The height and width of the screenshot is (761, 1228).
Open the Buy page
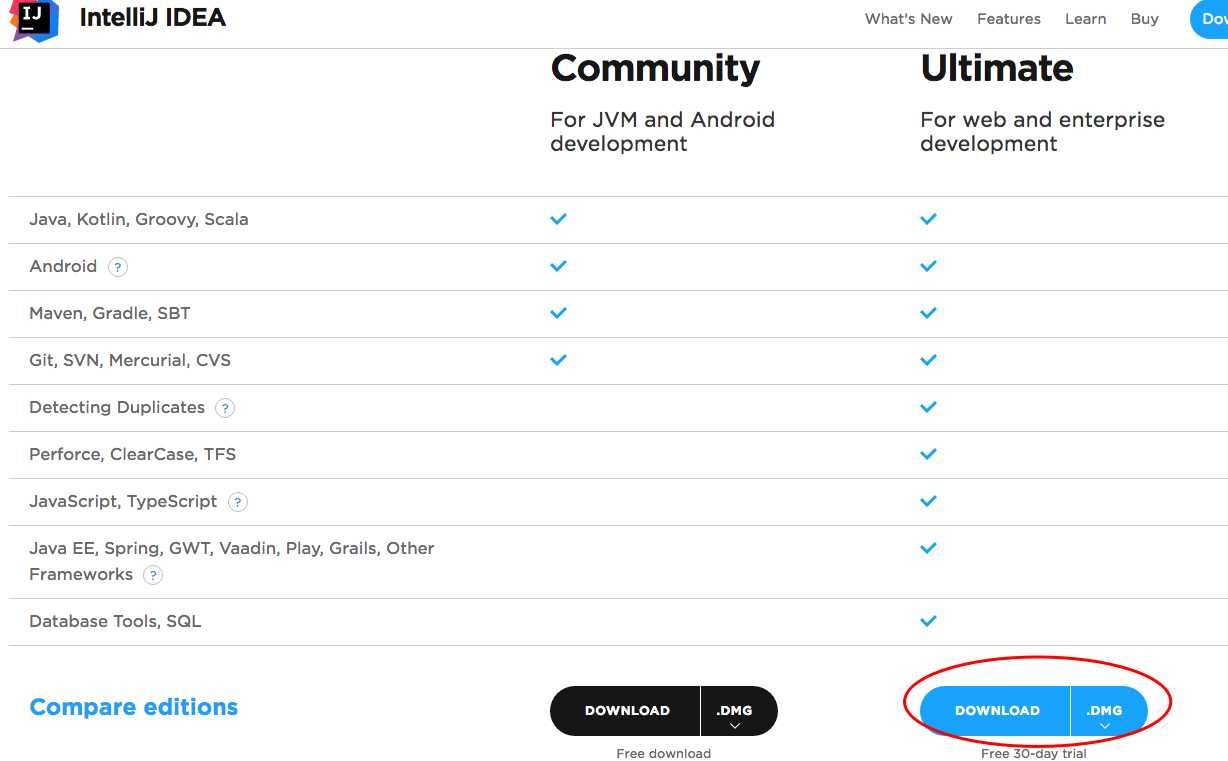click(1144, 19)
